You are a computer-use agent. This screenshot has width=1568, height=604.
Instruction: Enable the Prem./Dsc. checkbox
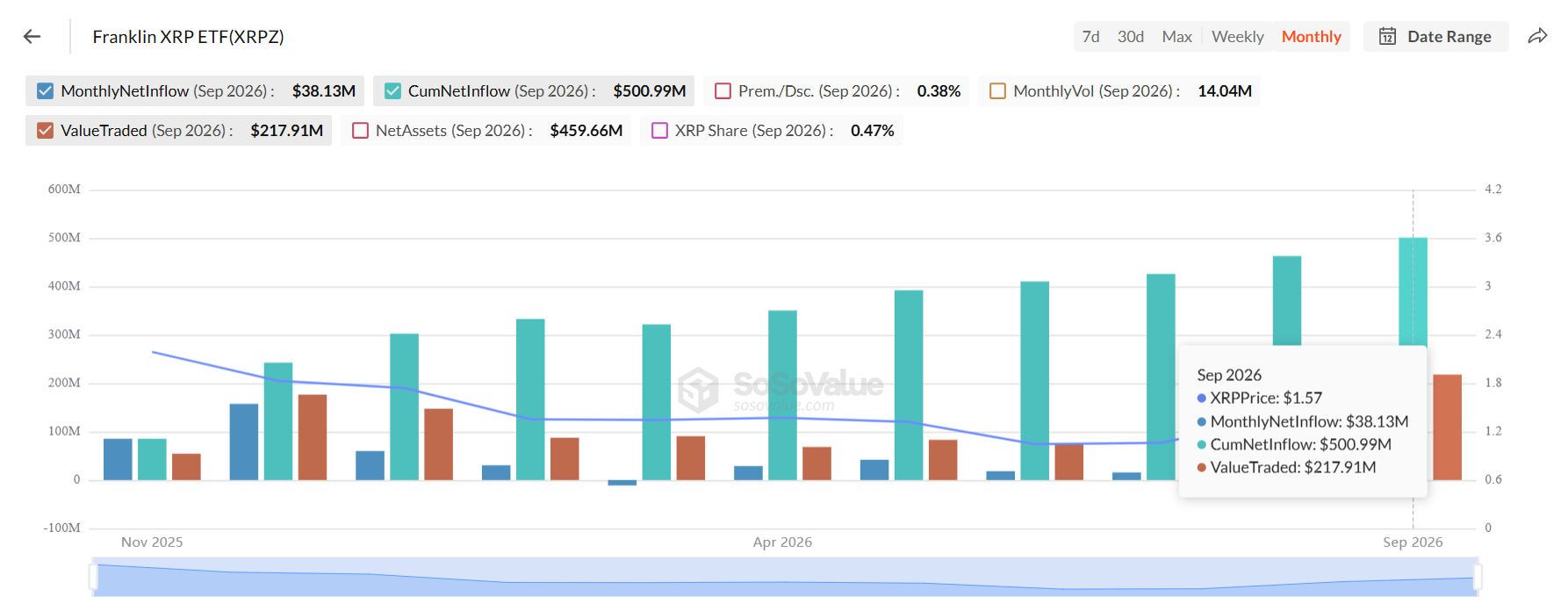point(723,90)
